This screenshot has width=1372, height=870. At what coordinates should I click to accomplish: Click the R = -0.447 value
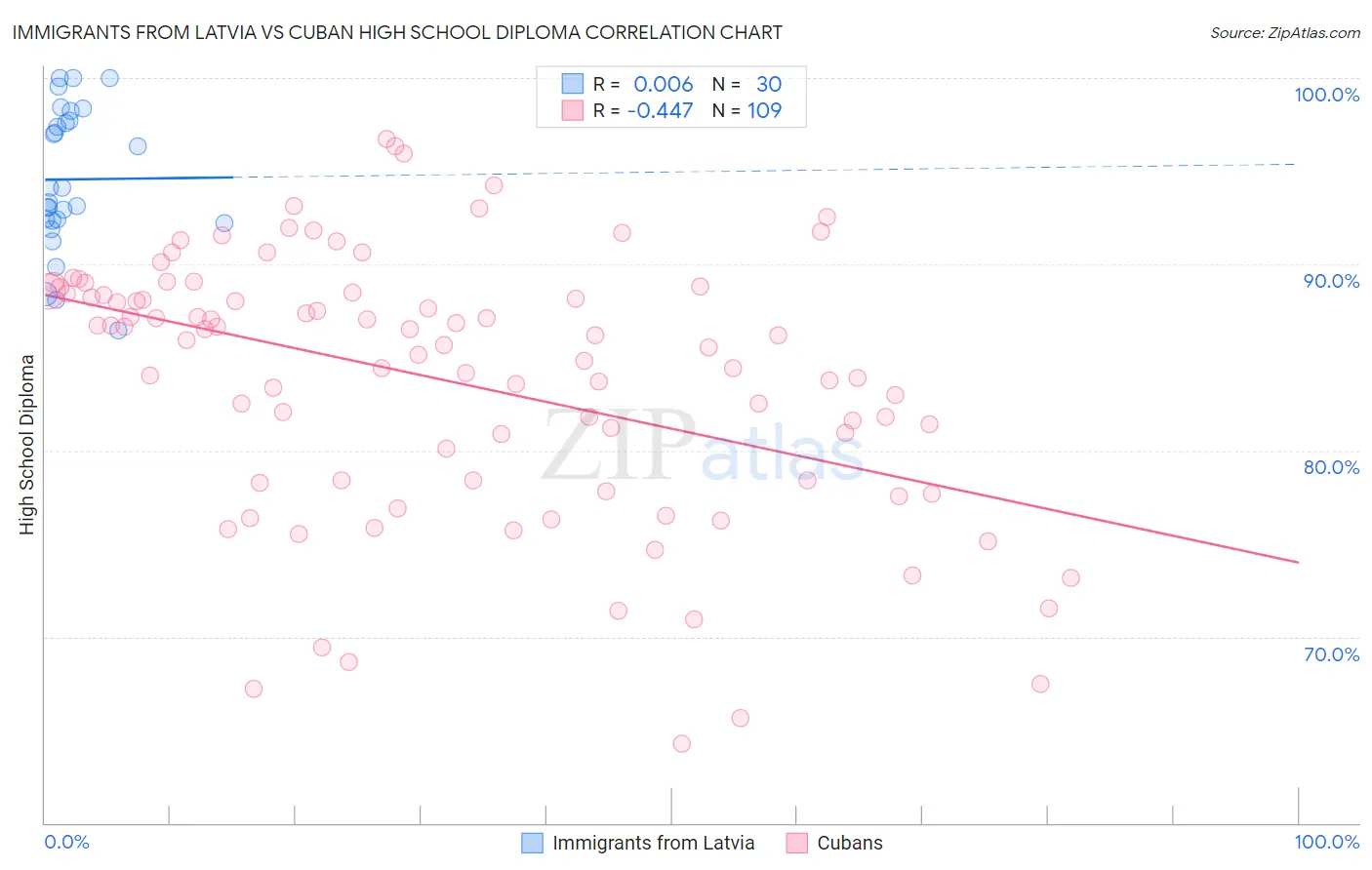click(x=643, y=110)
